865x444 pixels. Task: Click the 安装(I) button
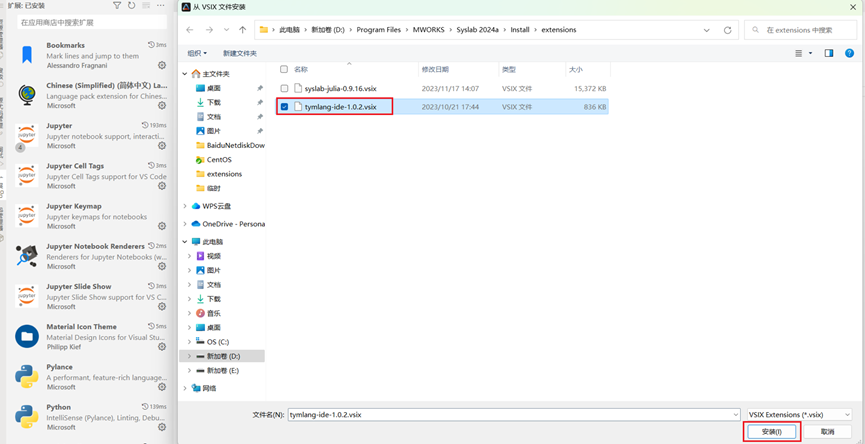772,432
